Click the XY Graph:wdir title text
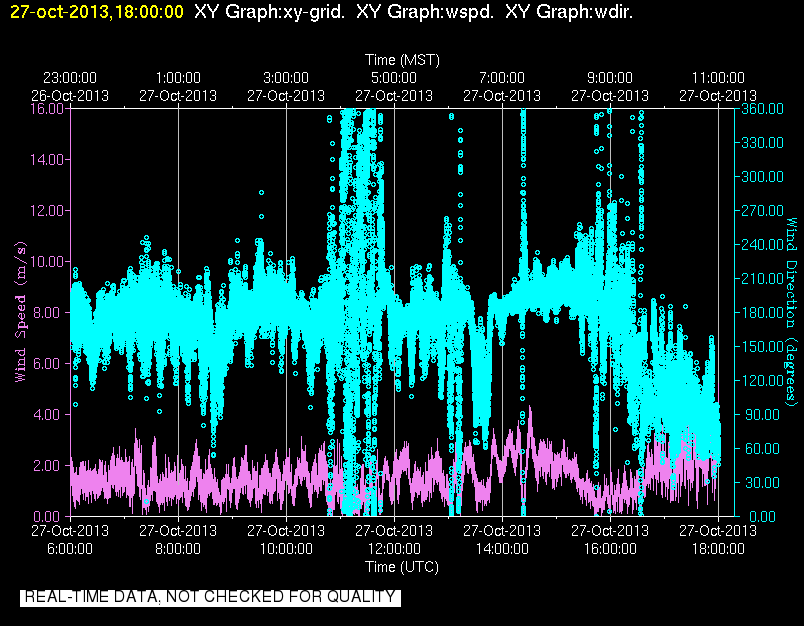 [569, 11]
